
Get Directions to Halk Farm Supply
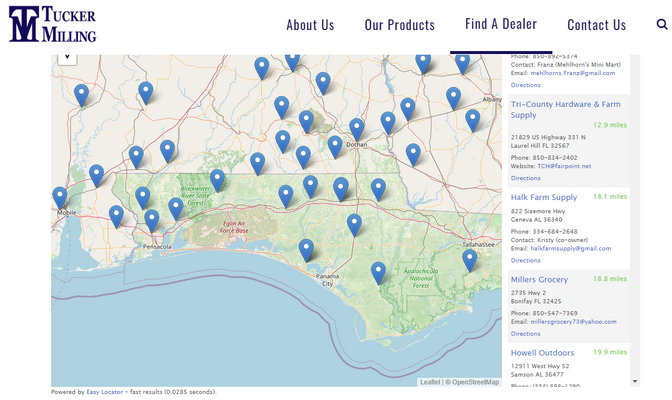point(525,260)
